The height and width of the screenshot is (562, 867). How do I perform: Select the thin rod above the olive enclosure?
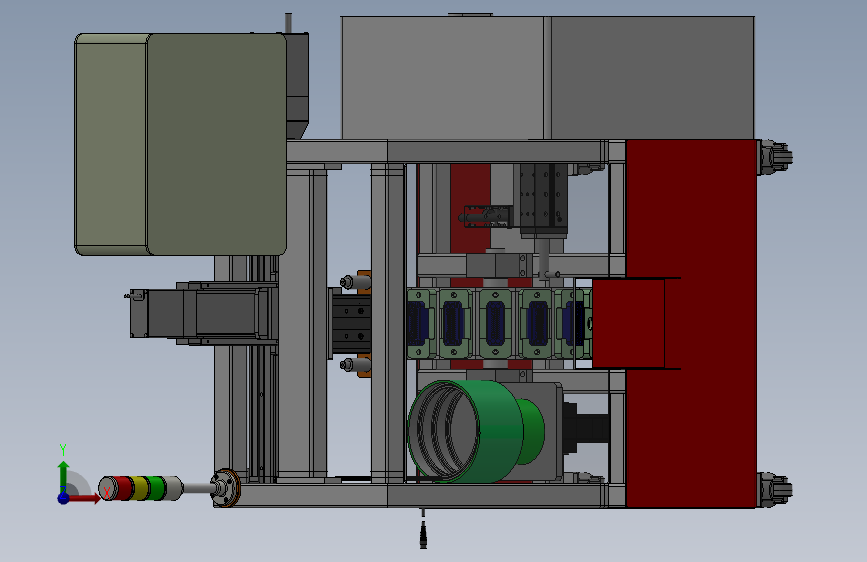tap(288, 23)
